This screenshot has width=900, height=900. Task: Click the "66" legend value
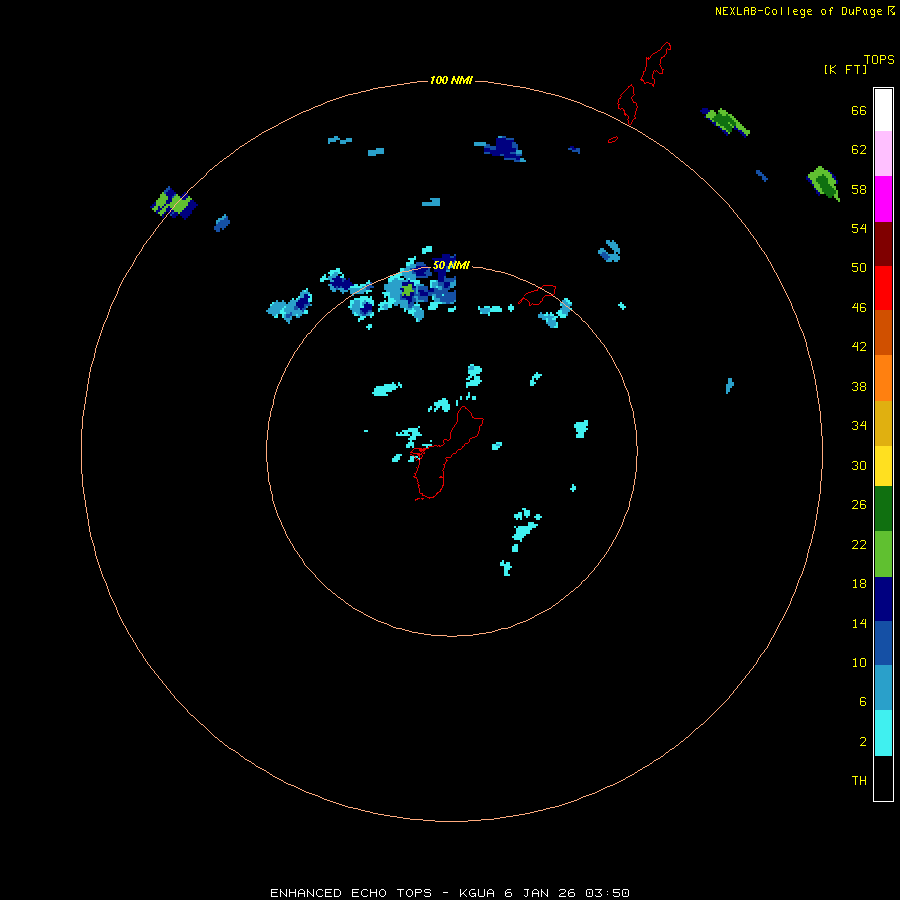859,110
